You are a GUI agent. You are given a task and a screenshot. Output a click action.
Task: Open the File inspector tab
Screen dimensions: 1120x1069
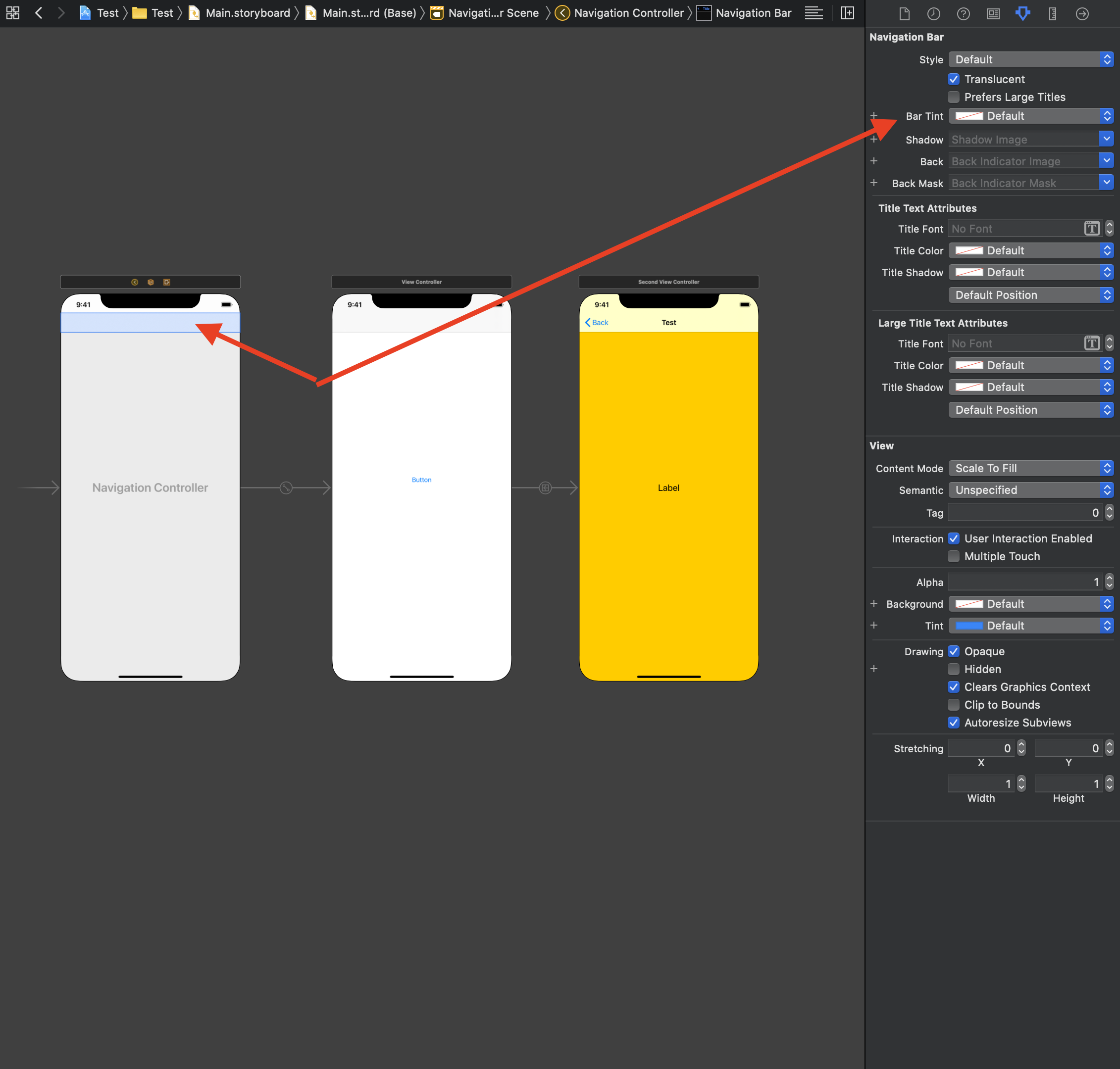click(904, 14)
